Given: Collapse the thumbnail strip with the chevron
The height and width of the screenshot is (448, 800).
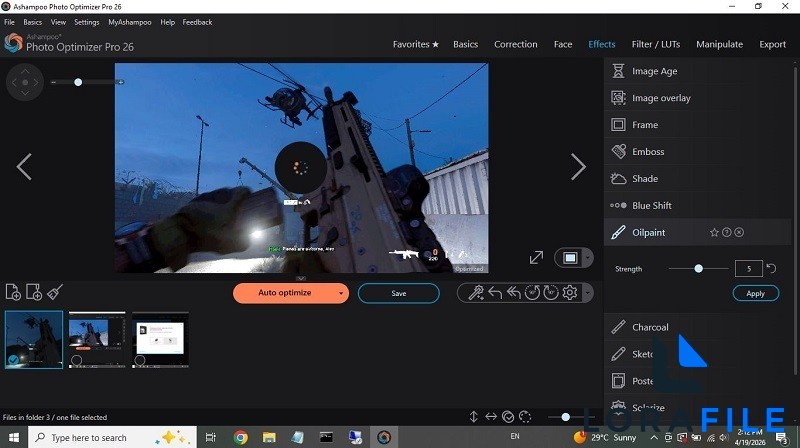Looking at the screenshot, I should click(x=301, y=278).
